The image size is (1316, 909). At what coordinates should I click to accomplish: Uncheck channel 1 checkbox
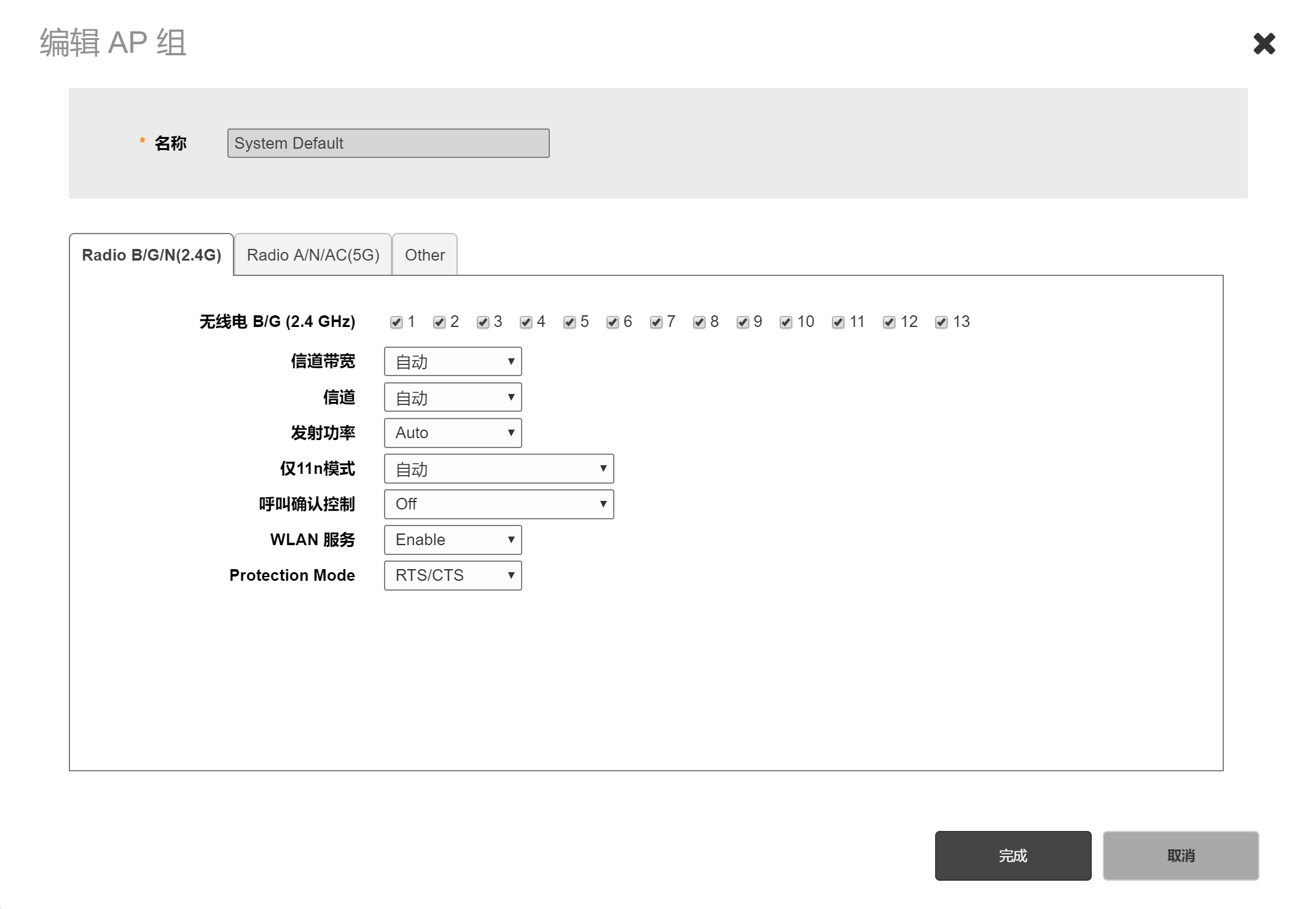(396, 323)
